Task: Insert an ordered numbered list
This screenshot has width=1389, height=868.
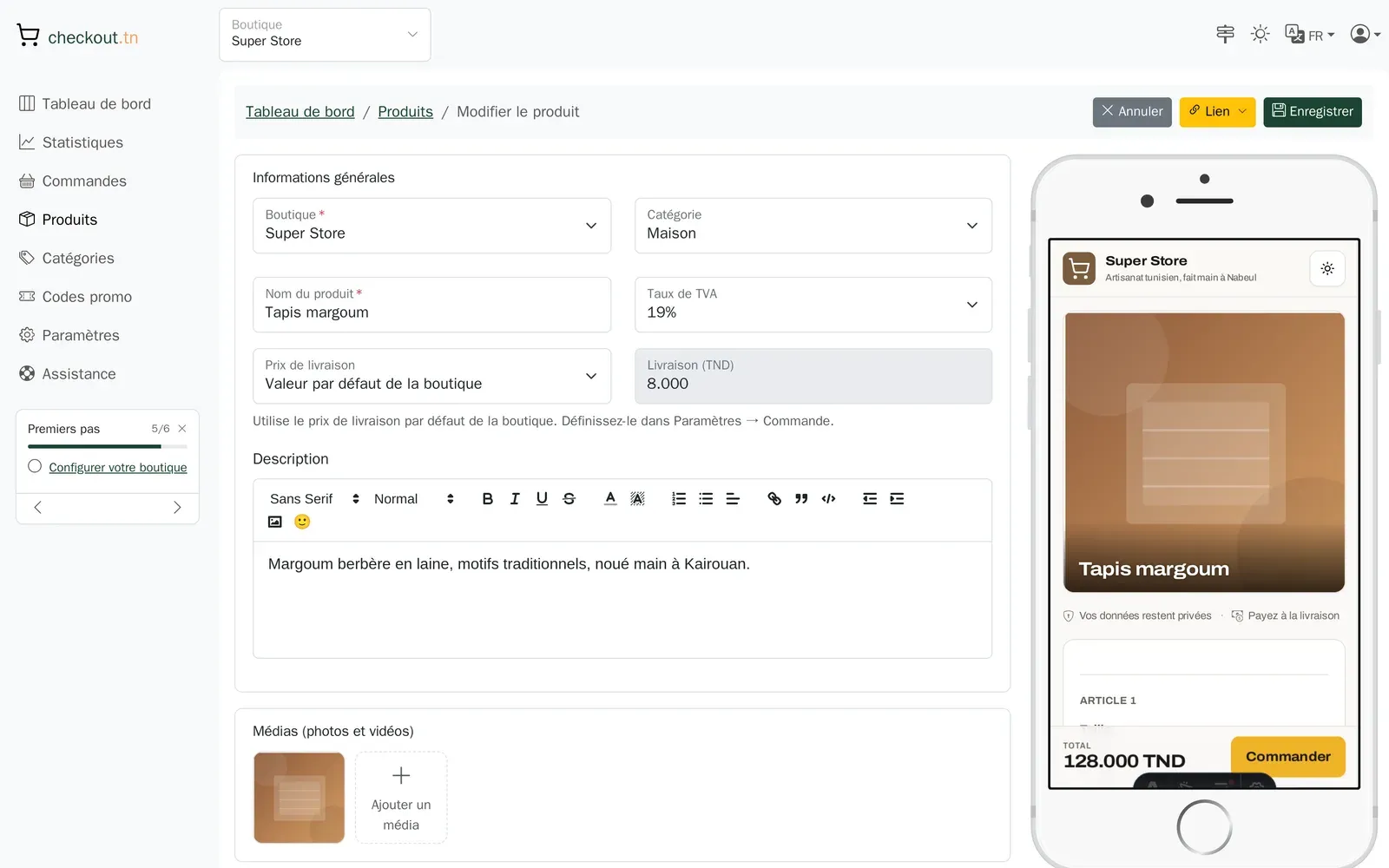Action: coord(679,499)
